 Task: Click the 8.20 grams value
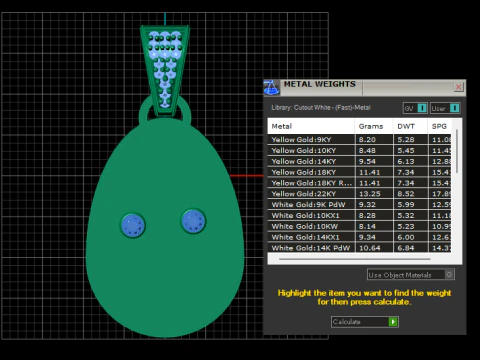pyautogui.click(x=367, y=140)
